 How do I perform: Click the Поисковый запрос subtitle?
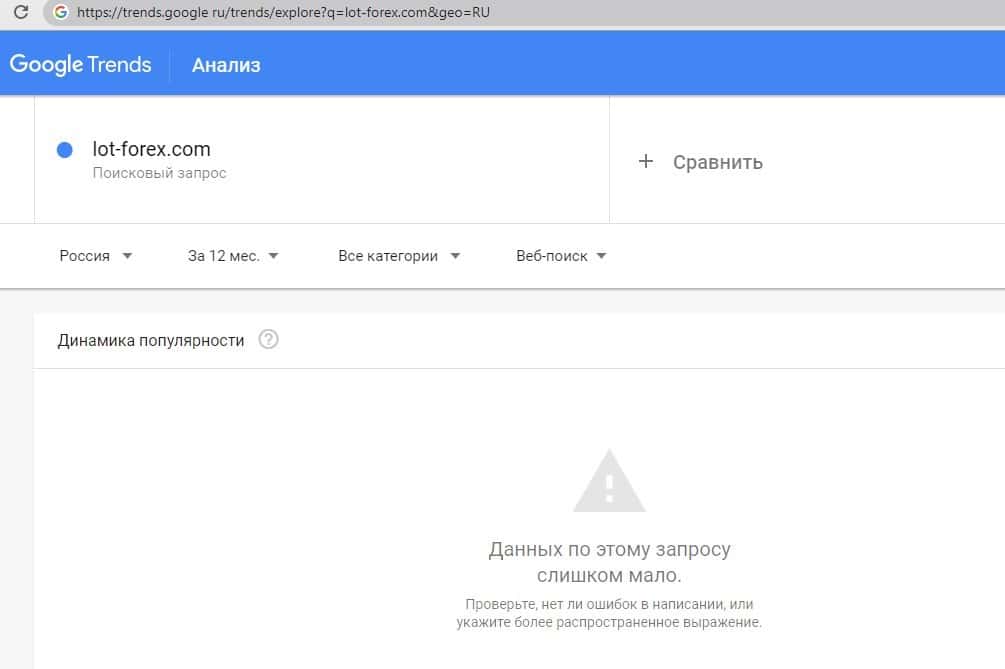tap(160, 173)
